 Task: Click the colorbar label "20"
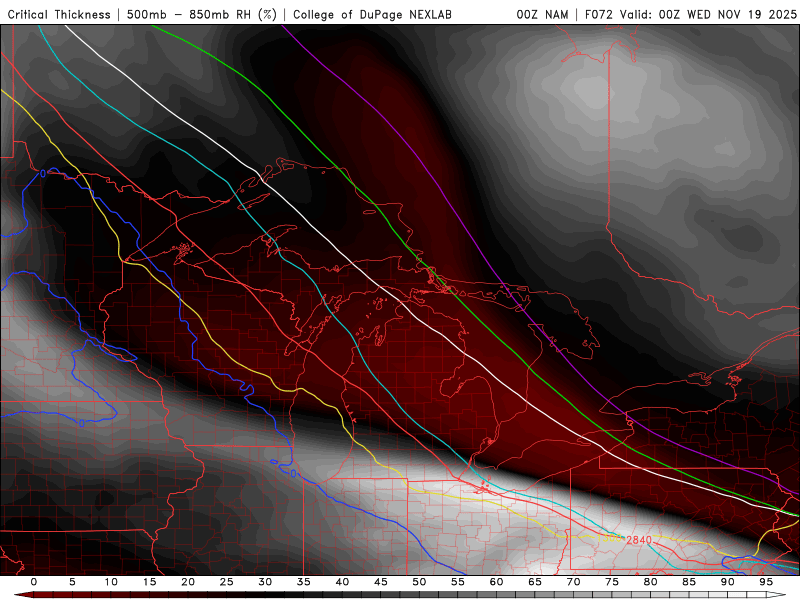coord(188,582)
